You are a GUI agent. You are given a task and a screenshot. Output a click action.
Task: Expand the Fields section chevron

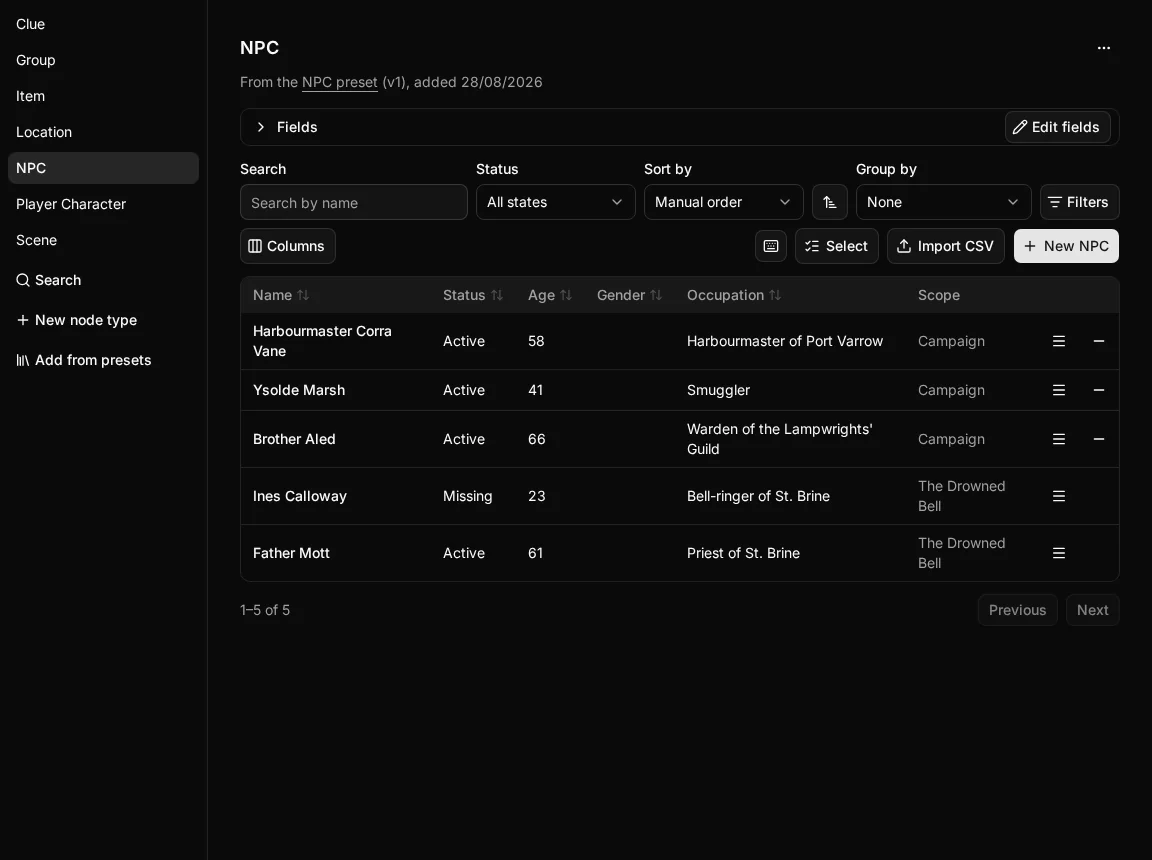click(x=260, y=127)
